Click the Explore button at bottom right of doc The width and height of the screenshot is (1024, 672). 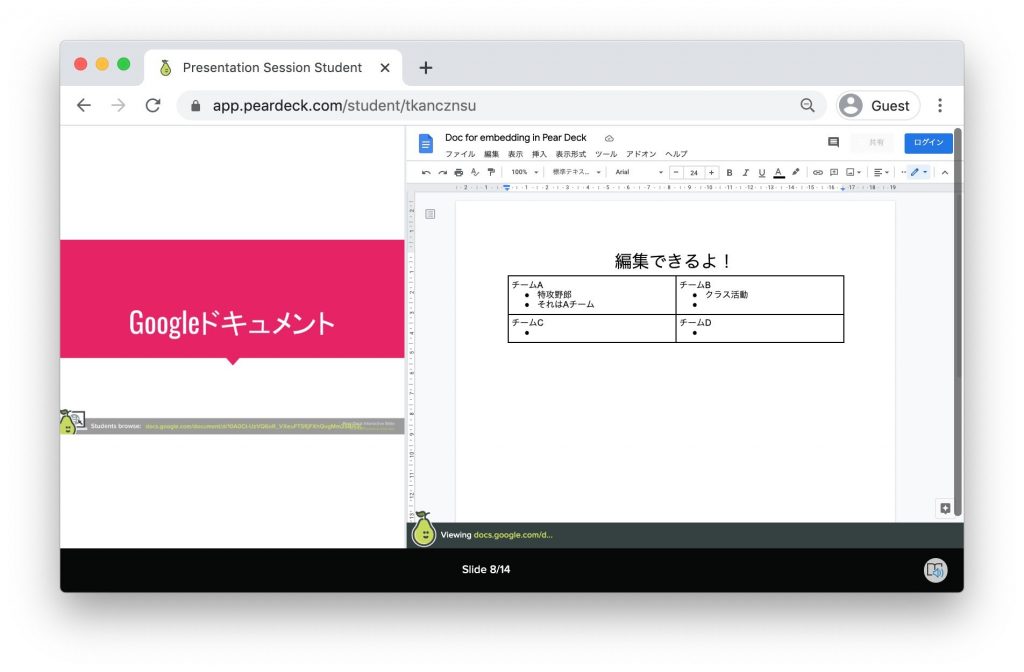(944, 508)
